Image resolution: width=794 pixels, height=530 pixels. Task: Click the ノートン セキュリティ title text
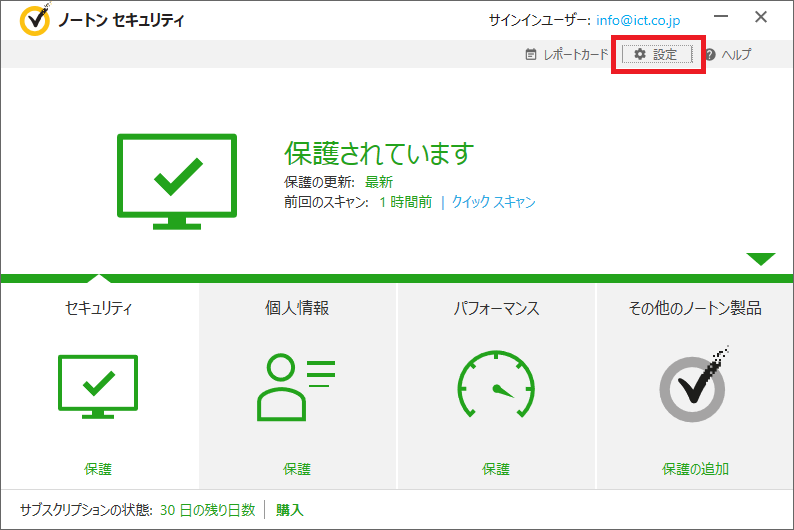pyautogui.click(x=121, y=20)
